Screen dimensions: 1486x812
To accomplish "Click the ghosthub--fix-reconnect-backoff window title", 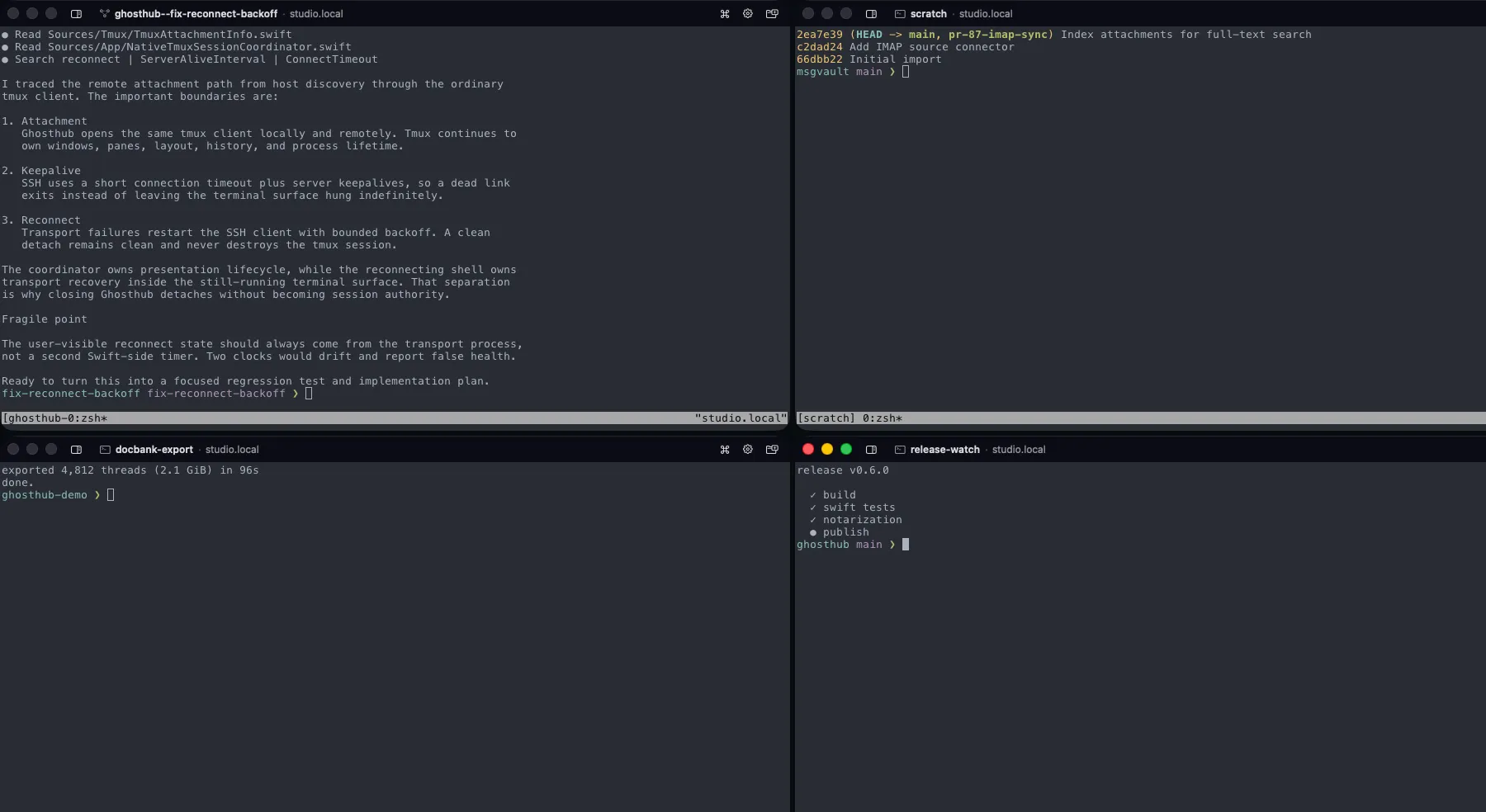I will [x=196, y=14].
